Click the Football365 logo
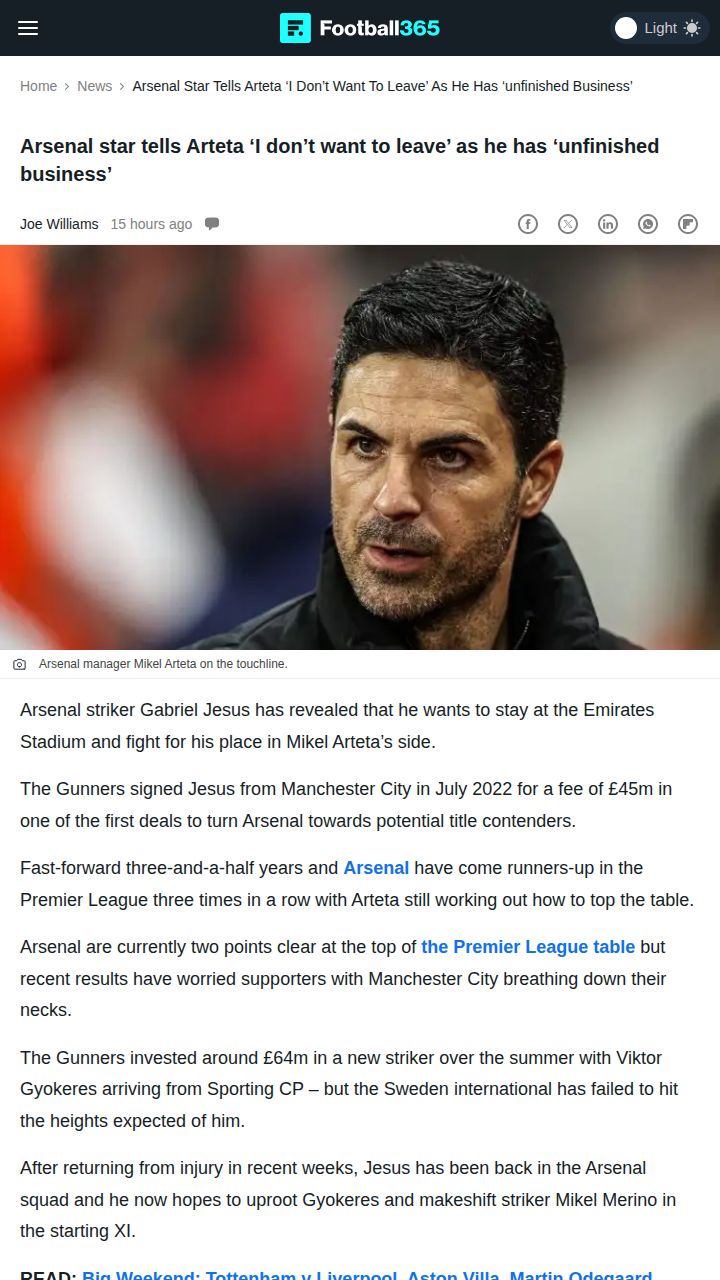720x1280 pixels. pos(360,28)
